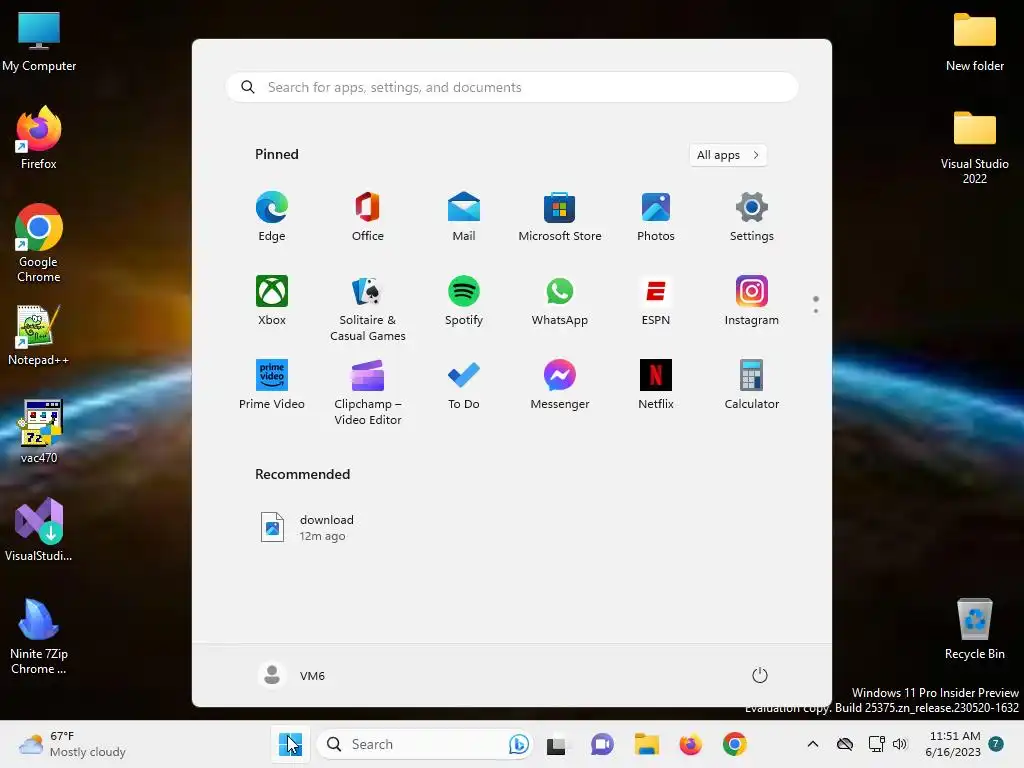Open Messenger pinned app
Screen dimensions: 1024x768
click(560, 385)
